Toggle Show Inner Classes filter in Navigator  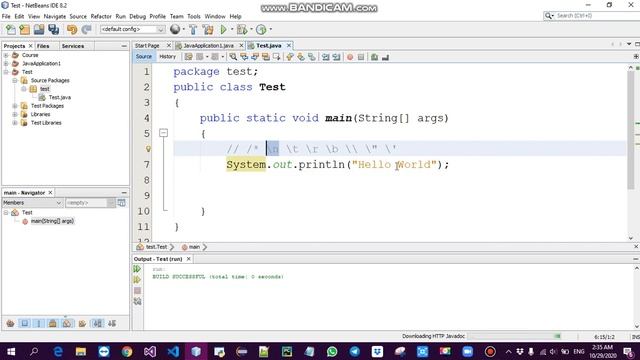click(x=67, y=324)
